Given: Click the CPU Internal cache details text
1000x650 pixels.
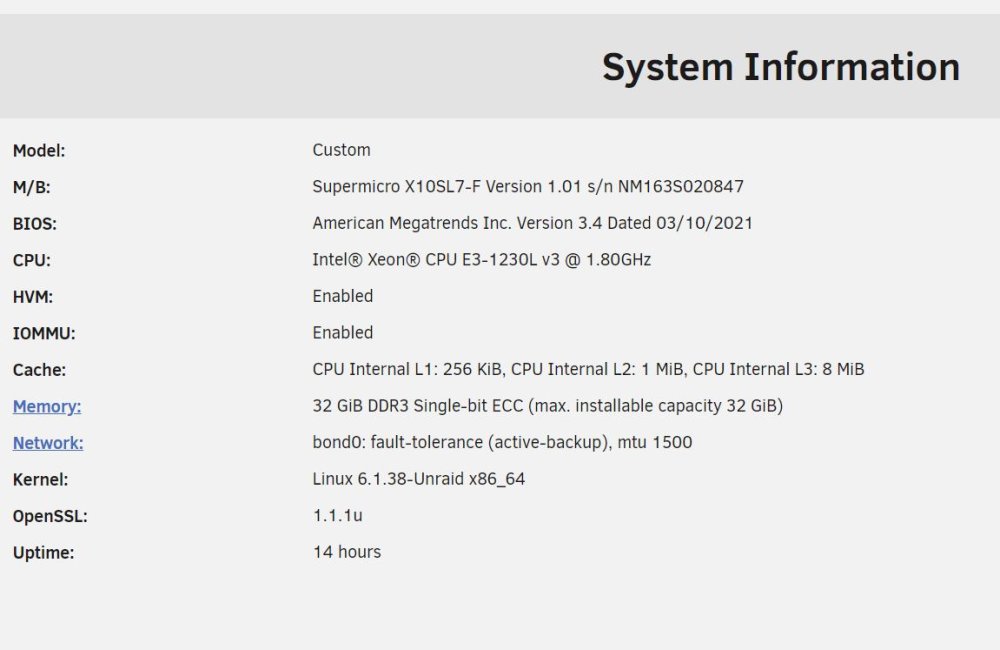Looking at the screenshot, I should [x=588, y=369].
